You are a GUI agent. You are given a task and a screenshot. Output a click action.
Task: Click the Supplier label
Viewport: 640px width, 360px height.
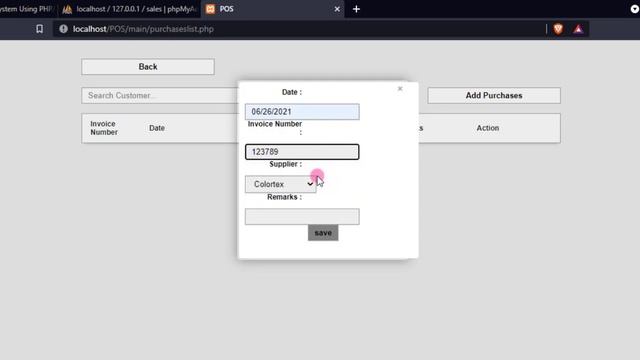(285, 164)
